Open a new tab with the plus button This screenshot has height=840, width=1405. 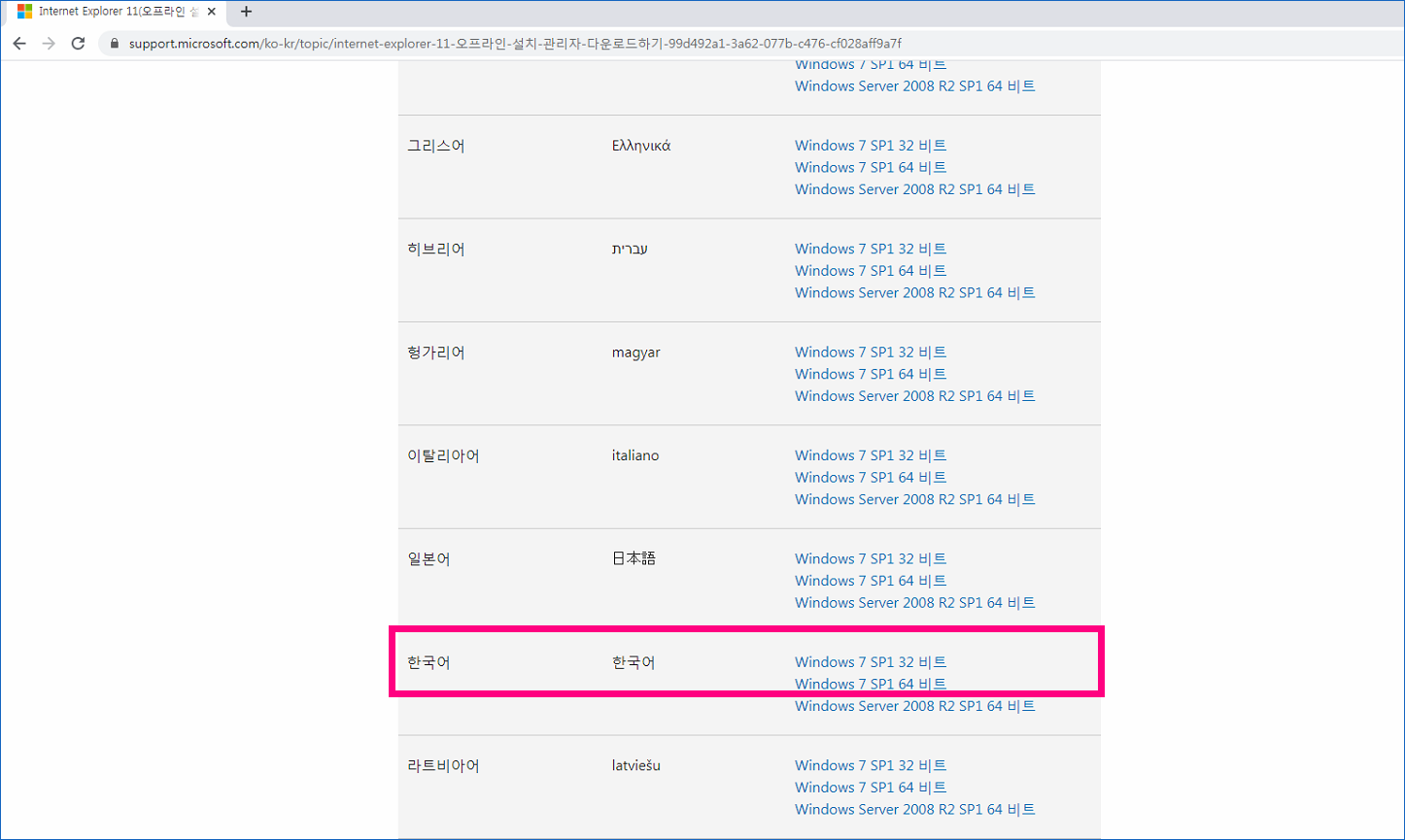coord(246,12)
